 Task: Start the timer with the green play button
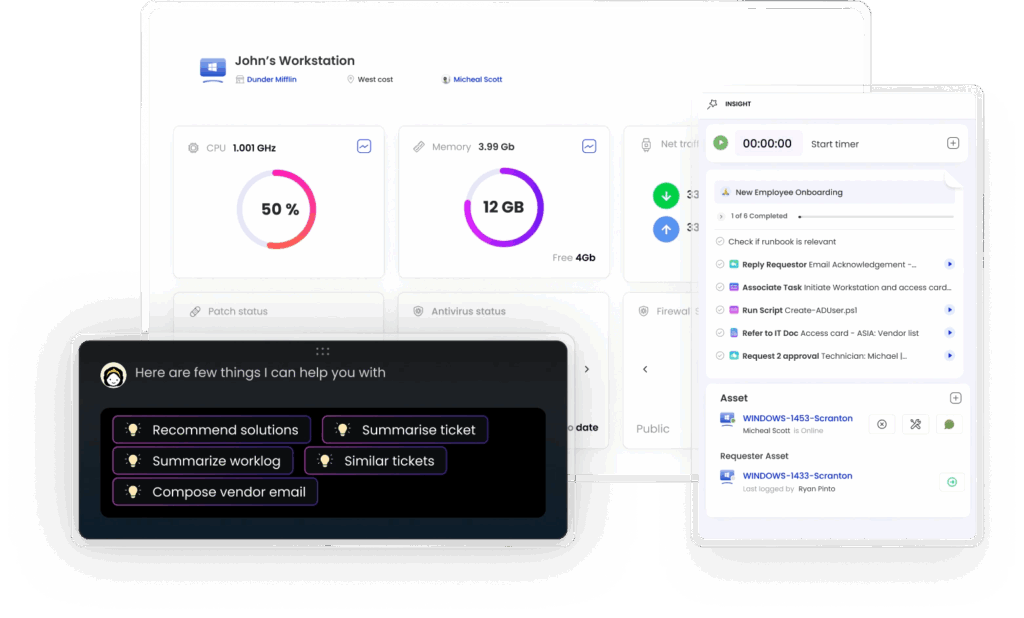(x=720, y=143)
